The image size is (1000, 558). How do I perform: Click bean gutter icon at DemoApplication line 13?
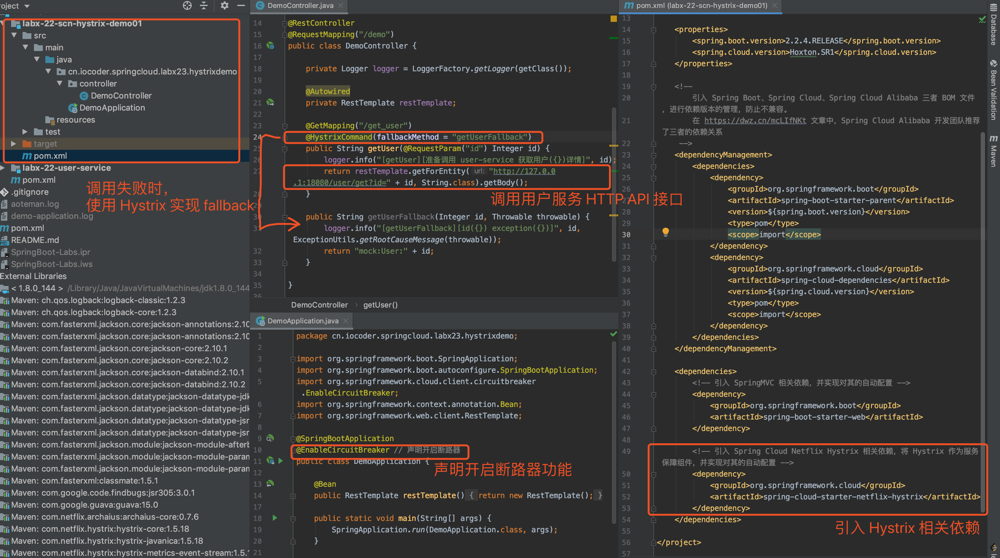[x=270, y=483]
